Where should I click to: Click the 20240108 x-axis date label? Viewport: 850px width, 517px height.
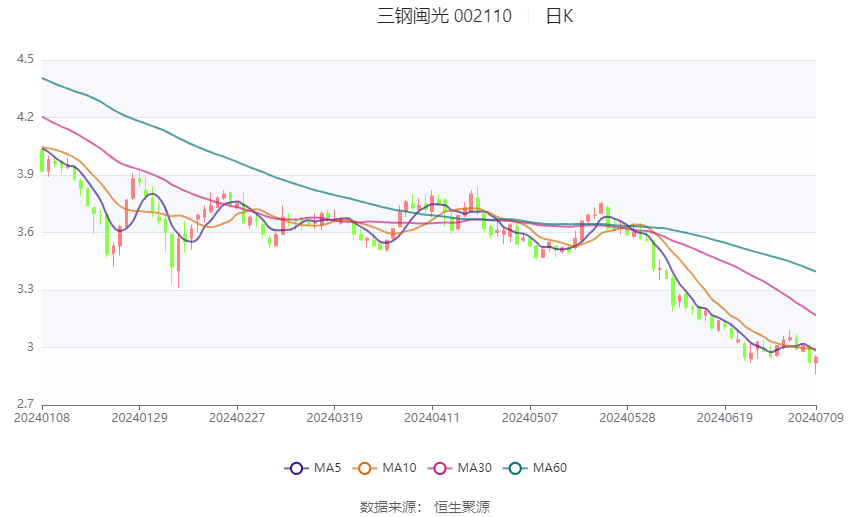[x=42, y=418]
